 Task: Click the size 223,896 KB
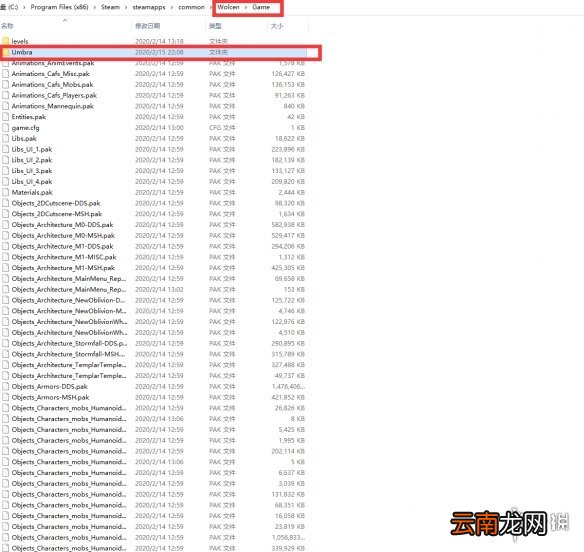point(288,149)
